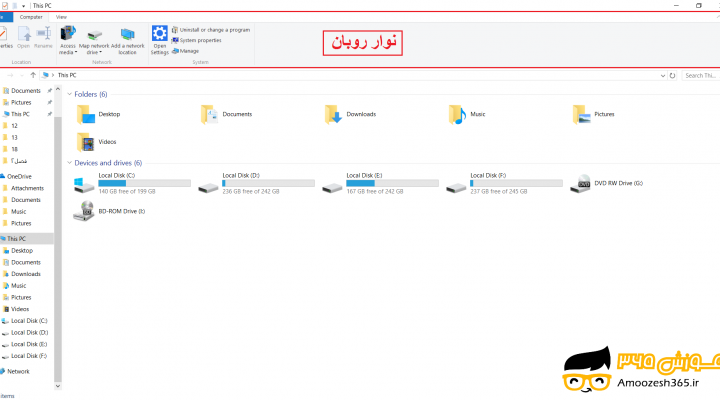Open folder 13 in navigation pane
This screenshot has height=400, width=720.
tap(14, 137)
